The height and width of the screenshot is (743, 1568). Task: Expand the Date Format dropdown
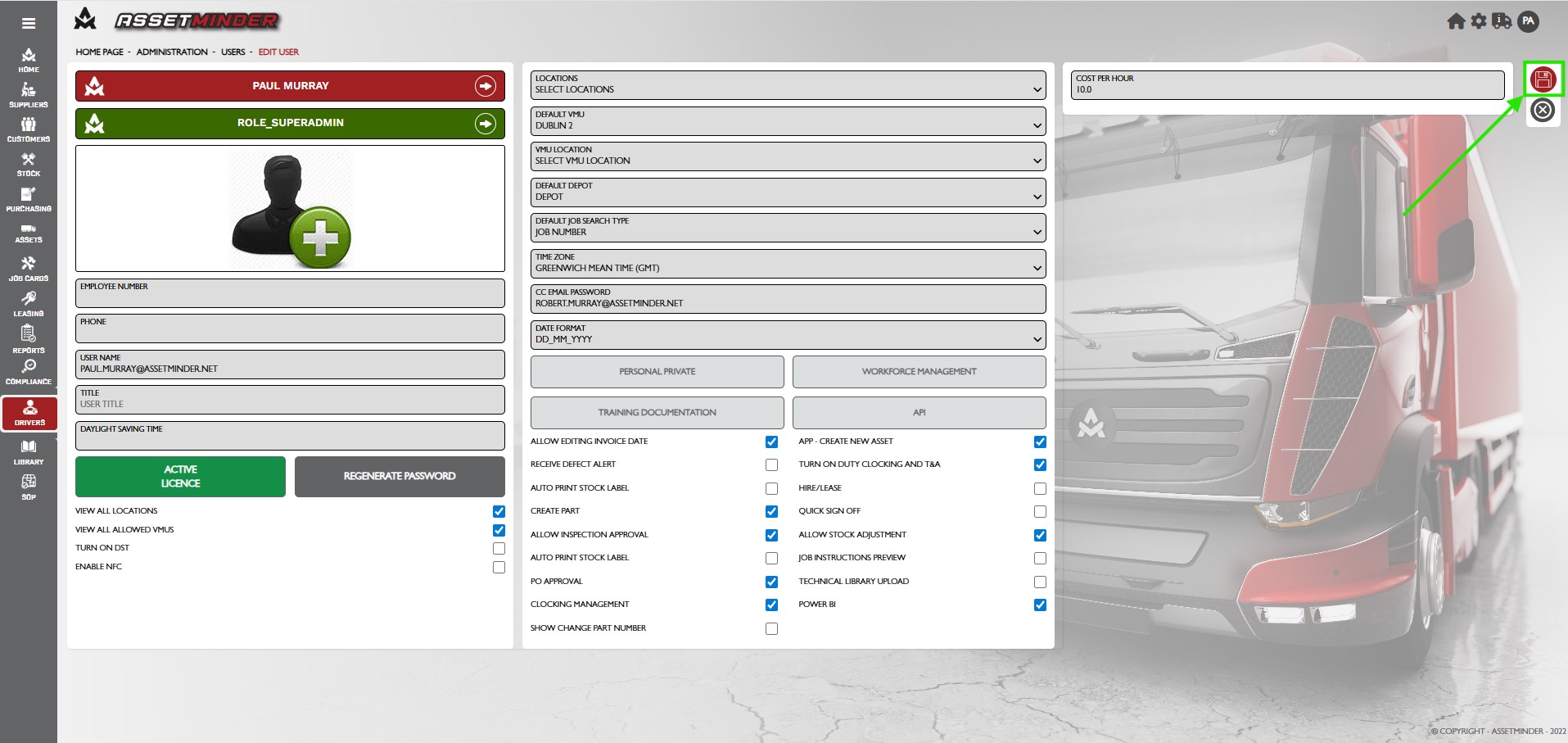[788, 334]
